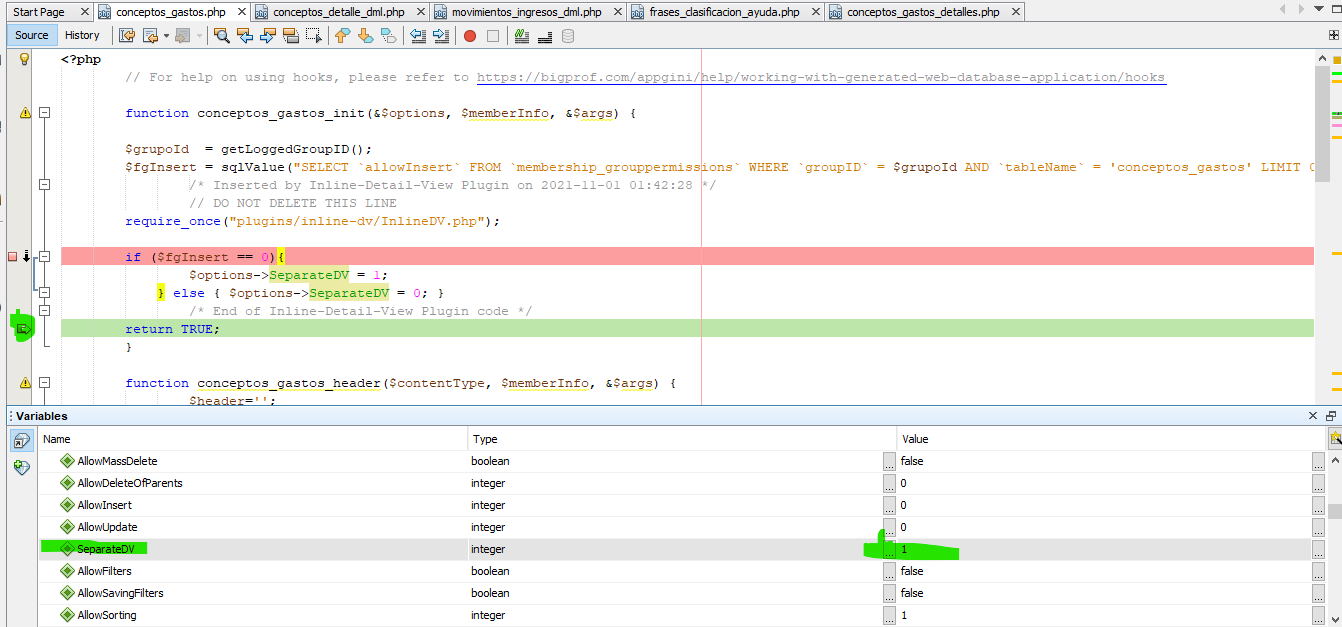Sort by the Value column header
The image size is (1342, 627).
pos(1112,439)
